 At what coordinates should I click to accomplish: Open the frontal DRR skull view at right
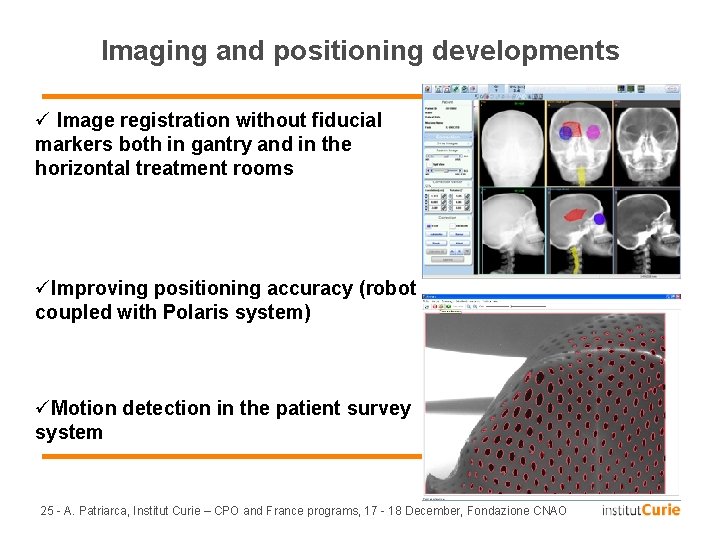coord(647,144)
